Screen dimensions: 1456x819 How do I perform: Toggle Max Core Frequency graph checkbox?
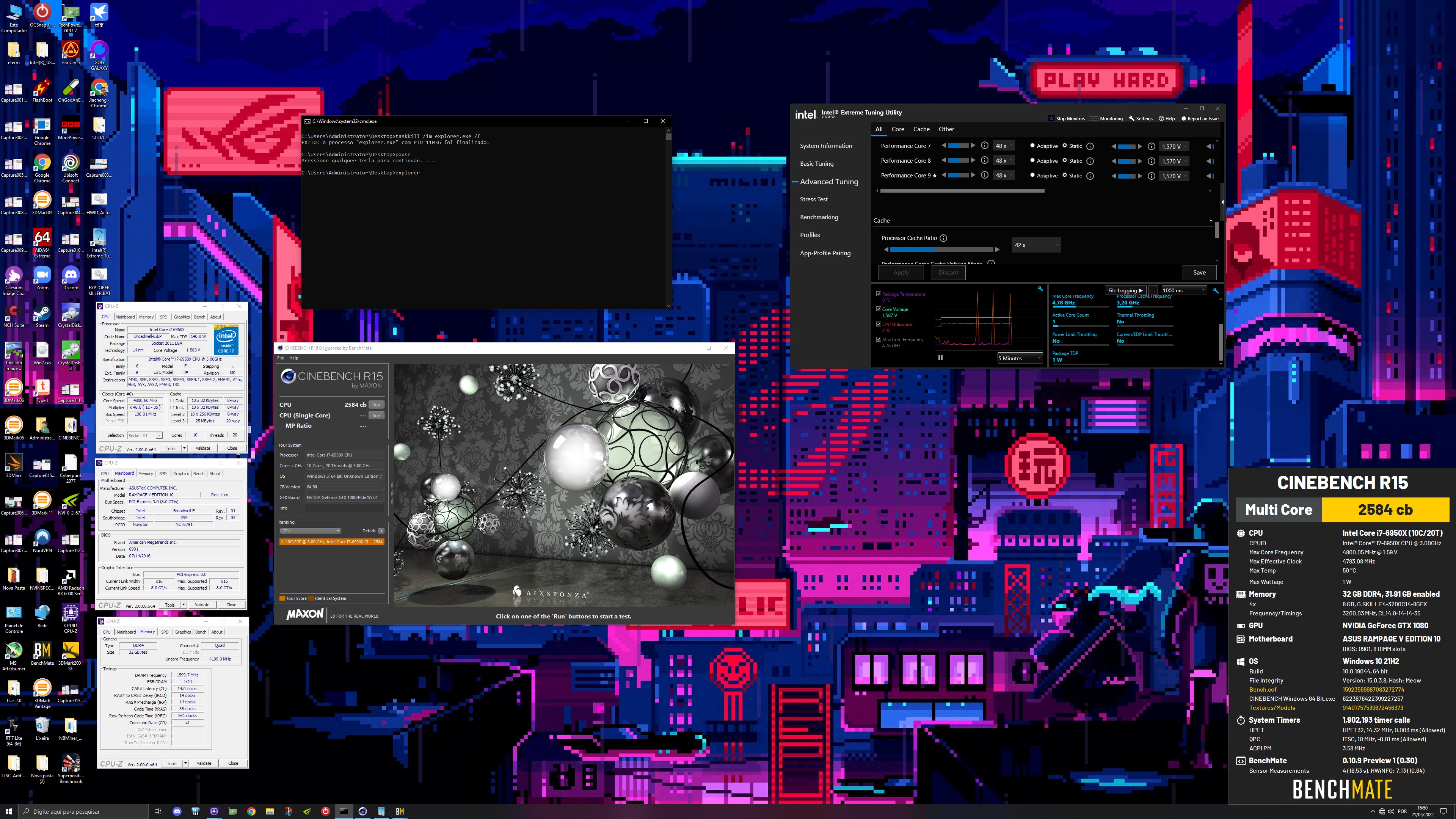click(879, 340)
